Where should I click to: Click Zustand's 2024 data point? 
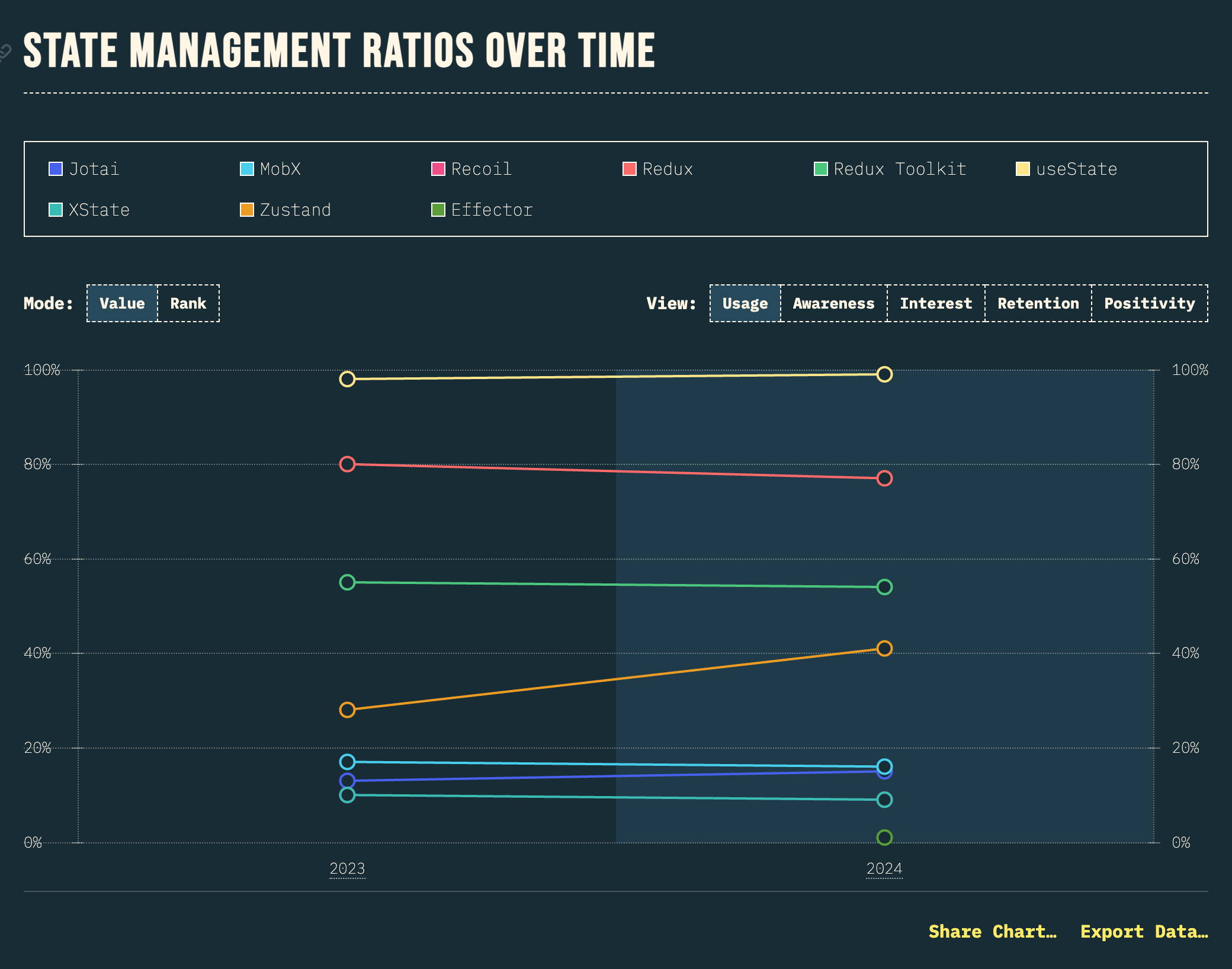884,649
